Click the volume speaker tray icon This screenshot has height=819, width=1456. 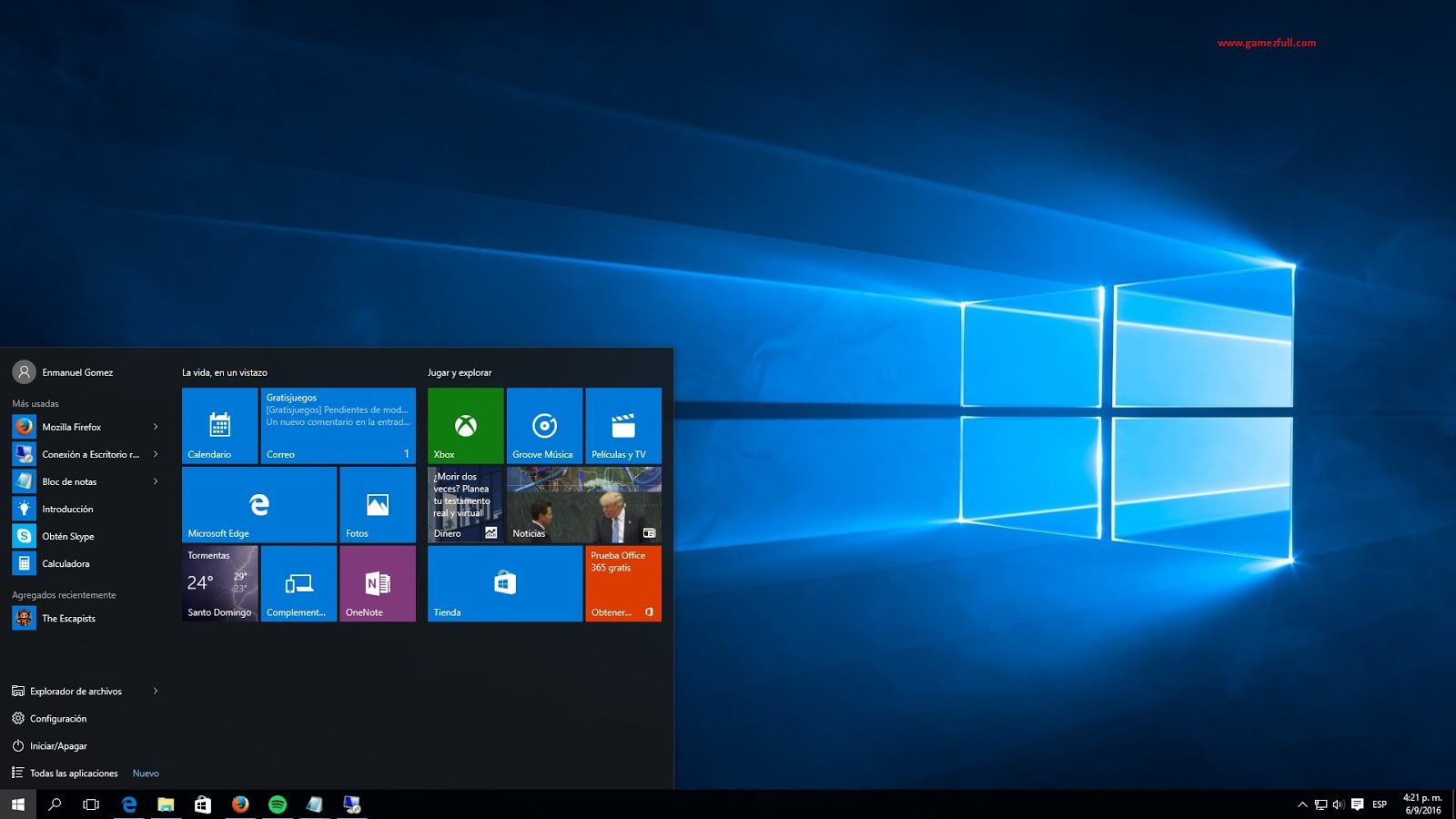[x=1339, y=804]
